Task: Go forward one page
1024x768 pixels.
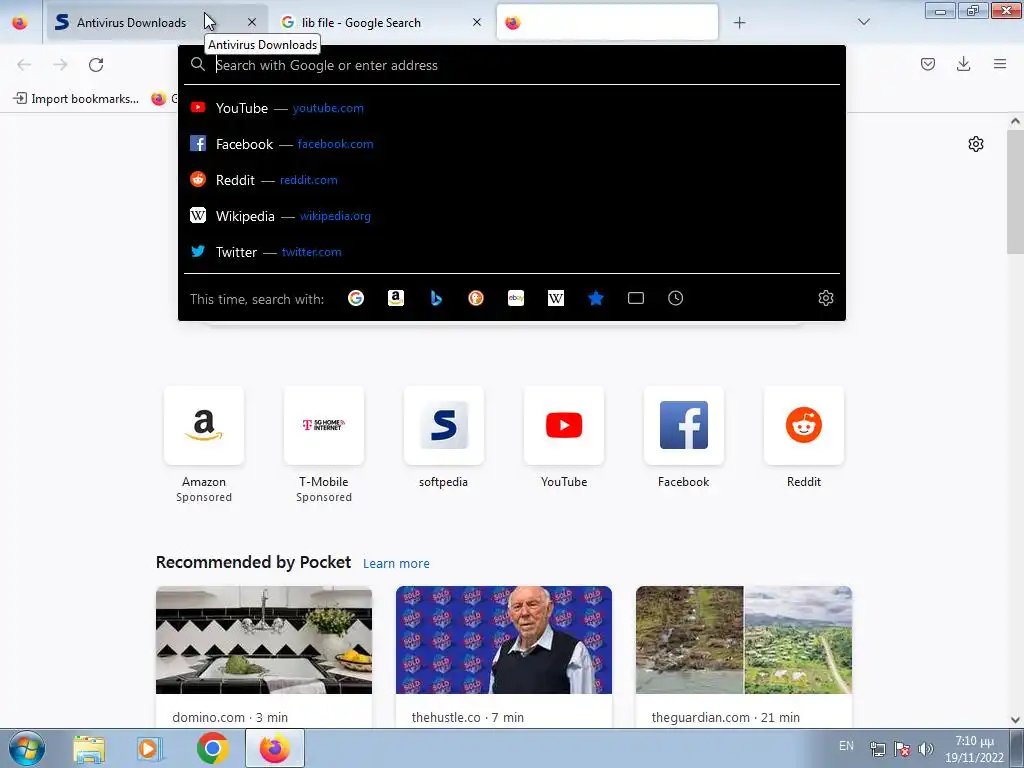Action: (60, 65)
